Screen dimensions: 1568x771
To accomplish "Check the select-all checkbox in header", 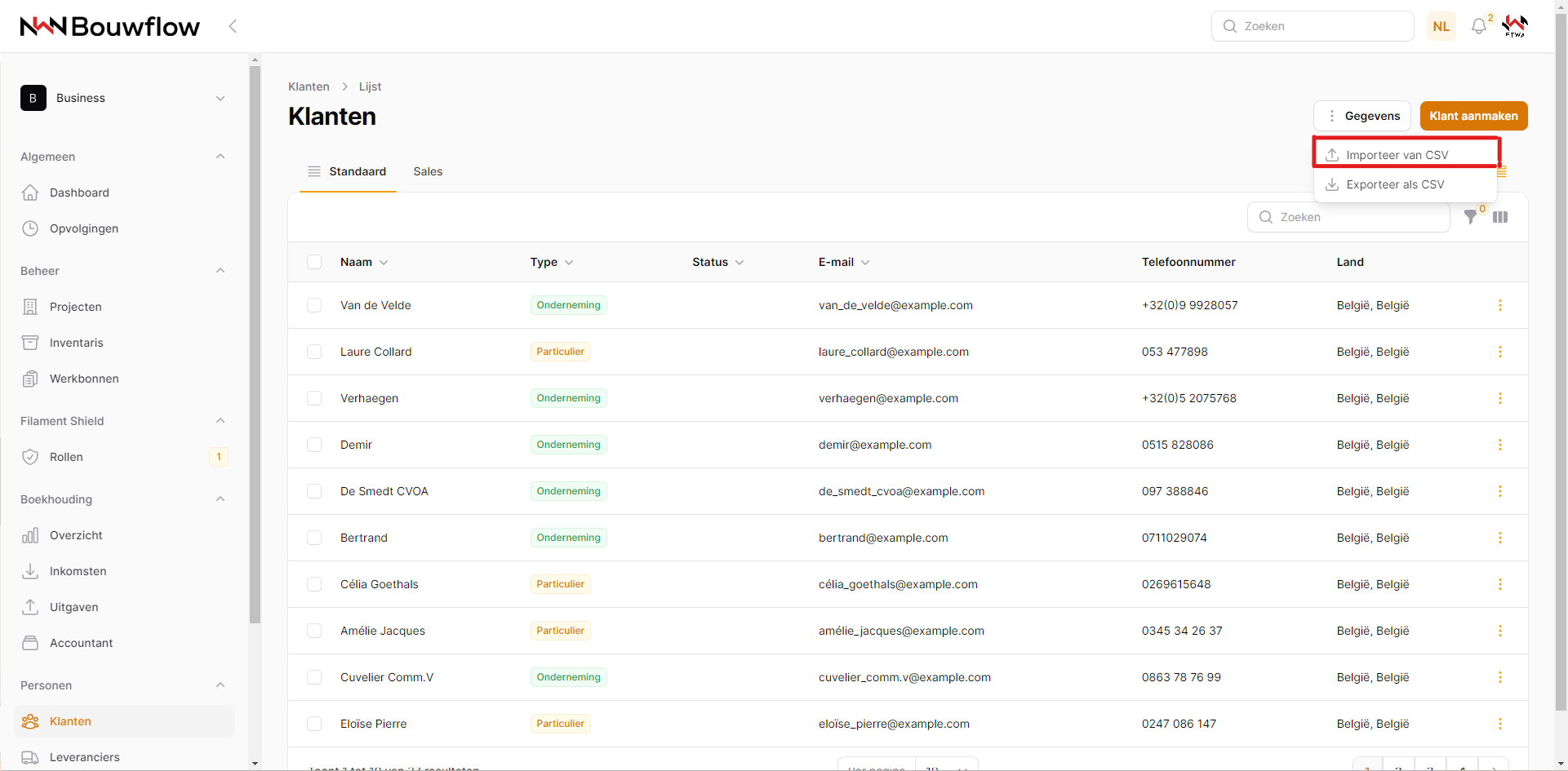I will pyautogui.click(x=314, y=262).
